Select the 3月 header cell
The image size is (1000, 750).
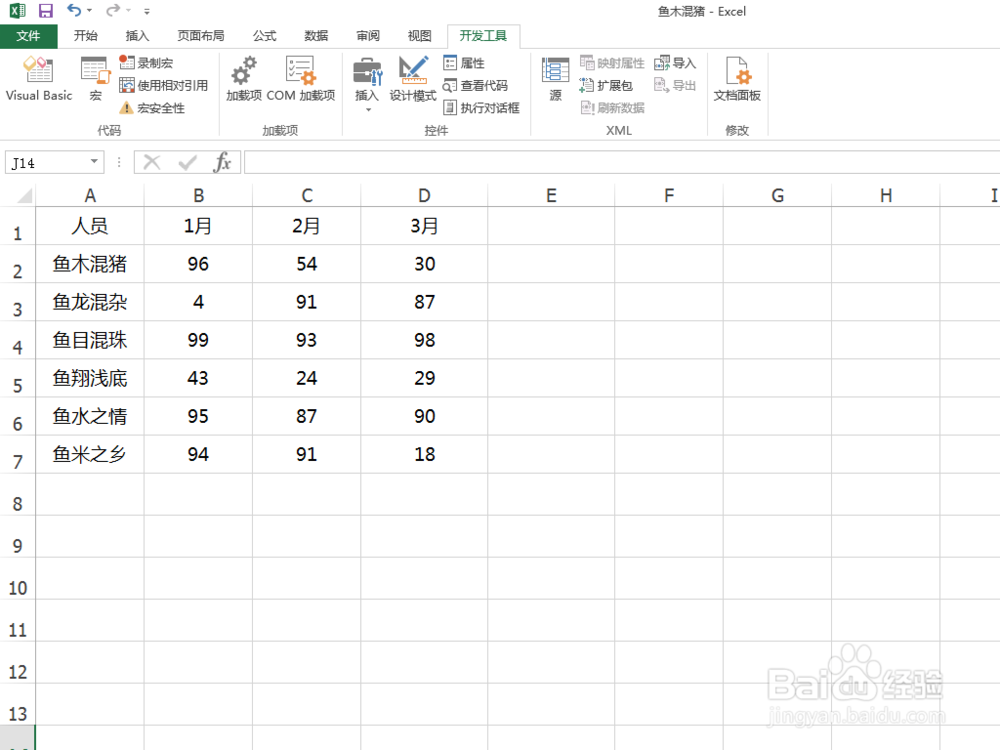tap(424, 226)
